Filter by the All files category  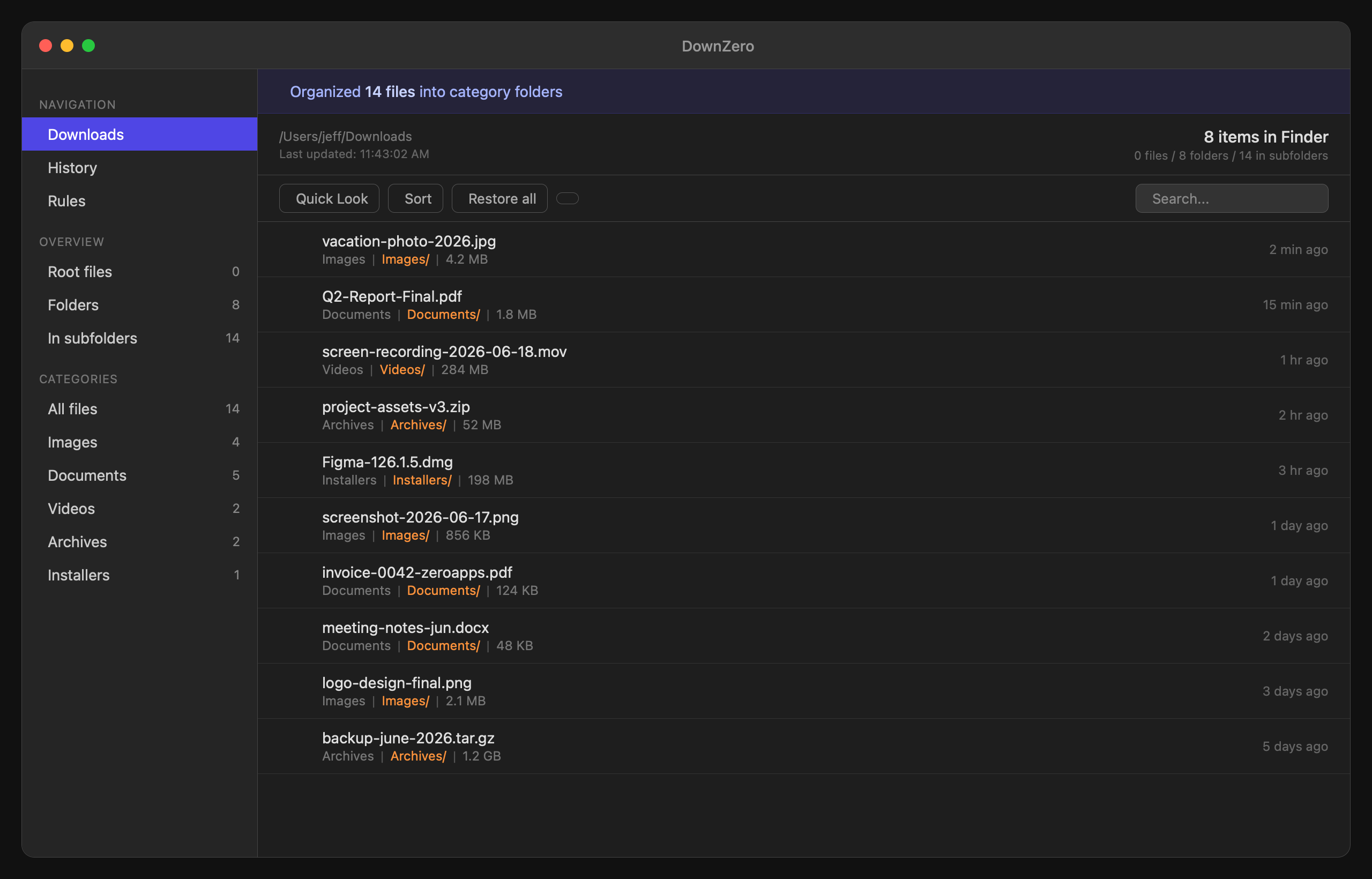139,408
